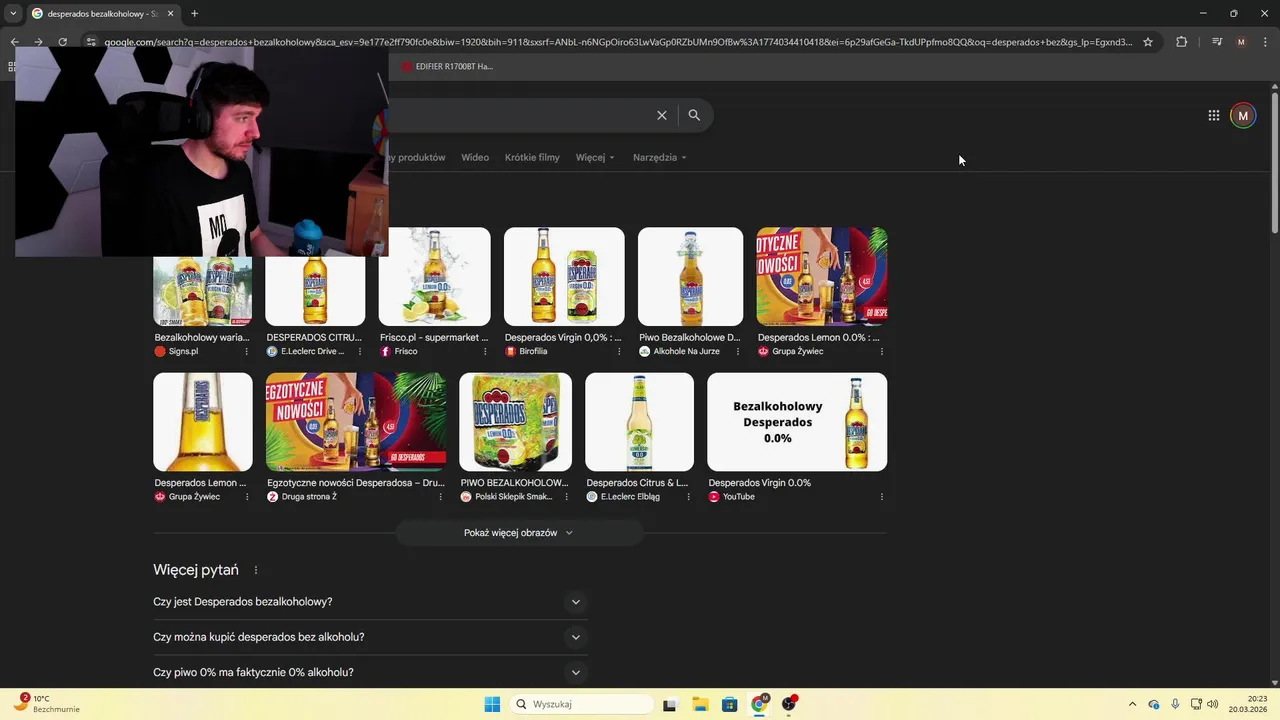The height and width of the screenshot is (720, 1280).
Task: Open the Piwo Bezalkoholowe Alkohole Na Jurze thumbnail
Action: [690, 277]
